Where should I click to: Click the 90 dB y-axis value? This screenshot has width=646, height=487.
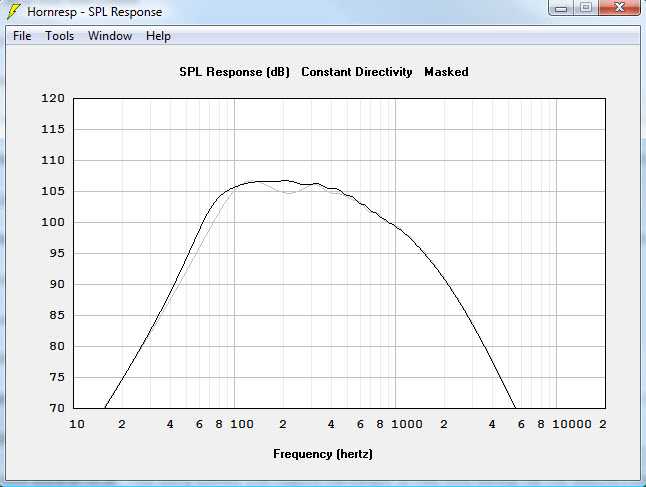pos(57,284)
